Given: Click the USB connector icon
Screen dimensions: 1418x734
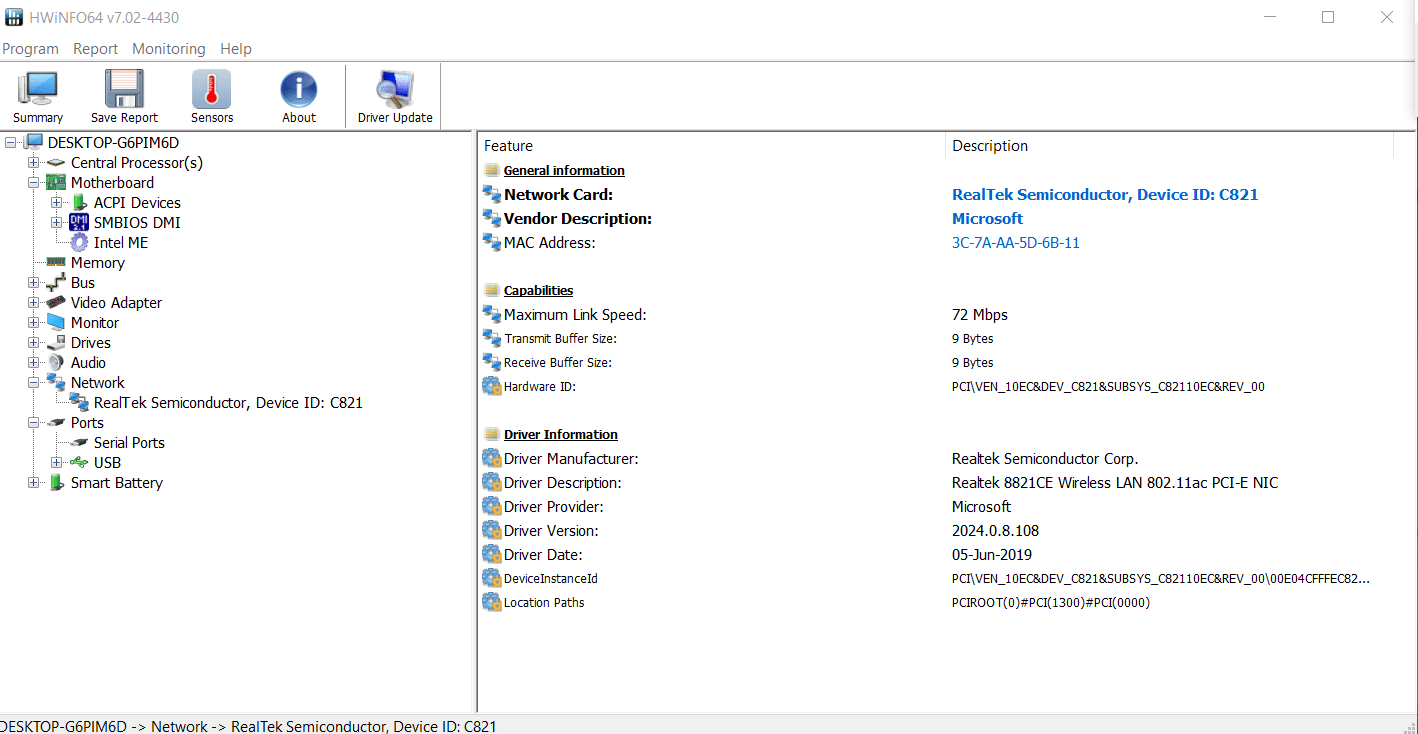Looking at the screenshot, I should tap(79, 462).
